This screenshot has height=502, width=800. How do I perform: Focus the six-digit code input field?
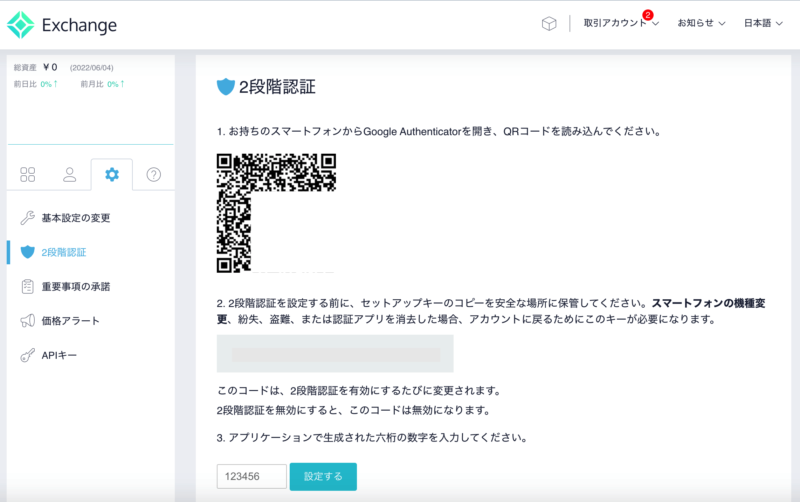point(252,476)
